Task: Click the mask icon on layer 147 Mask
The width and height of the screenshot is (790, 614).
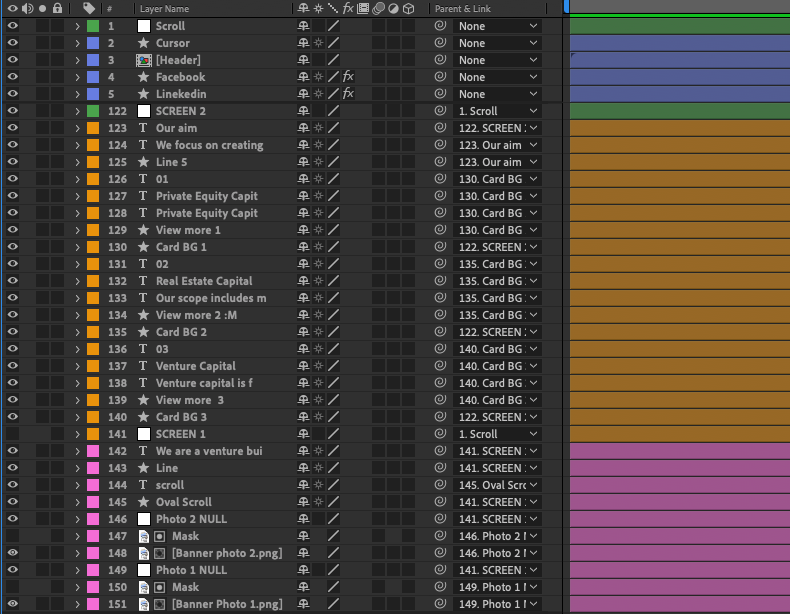Action: click(x=160, y=536)
